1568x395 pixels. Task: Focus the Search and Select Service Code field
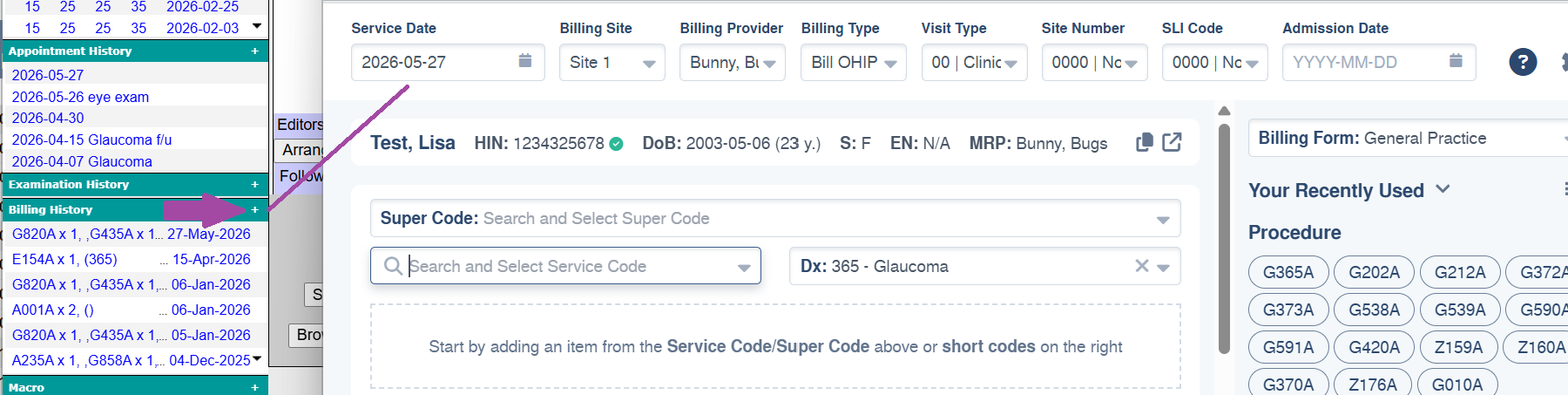[565, 266]
